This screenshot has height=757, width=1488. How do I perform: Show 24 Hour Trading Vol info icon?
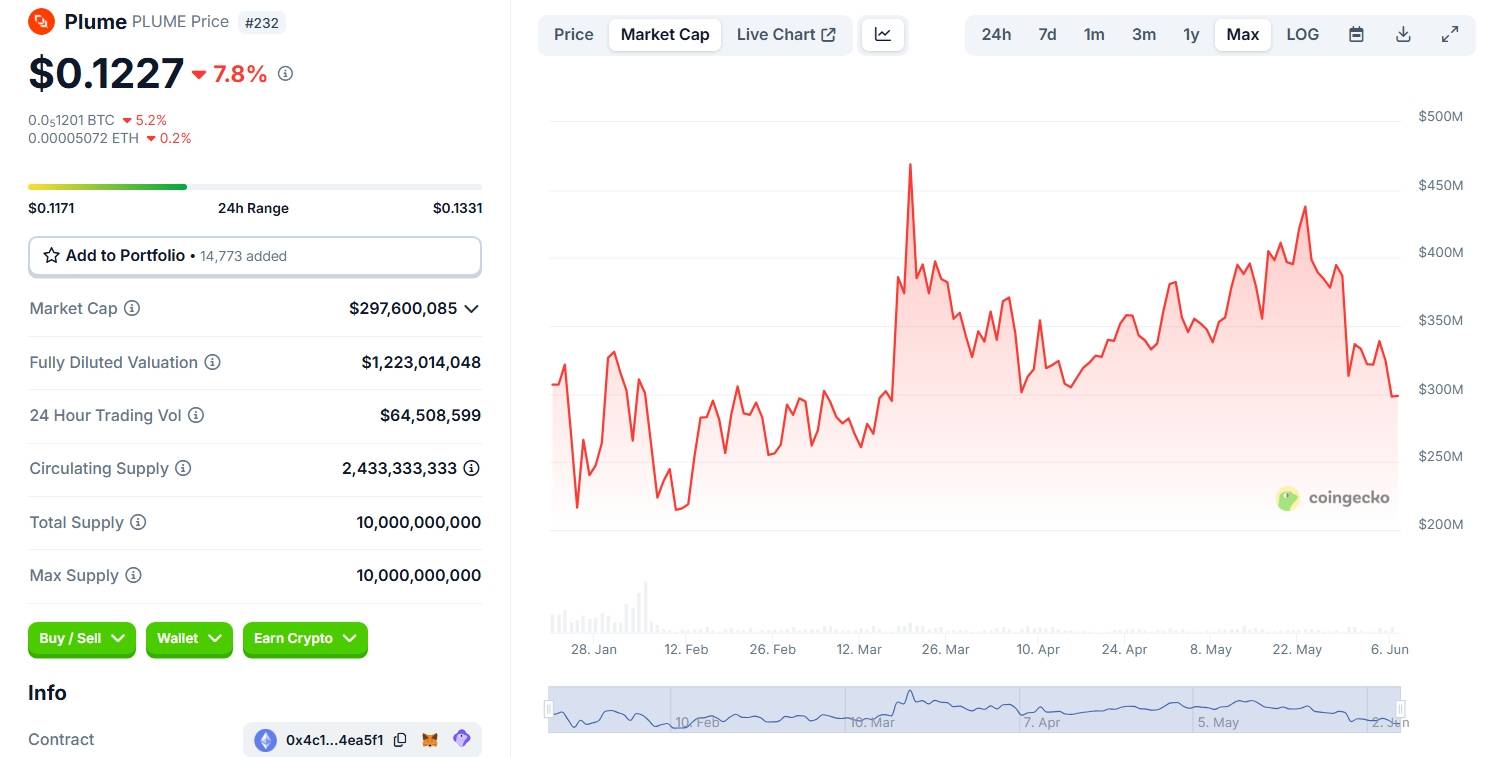click(196, 415)
